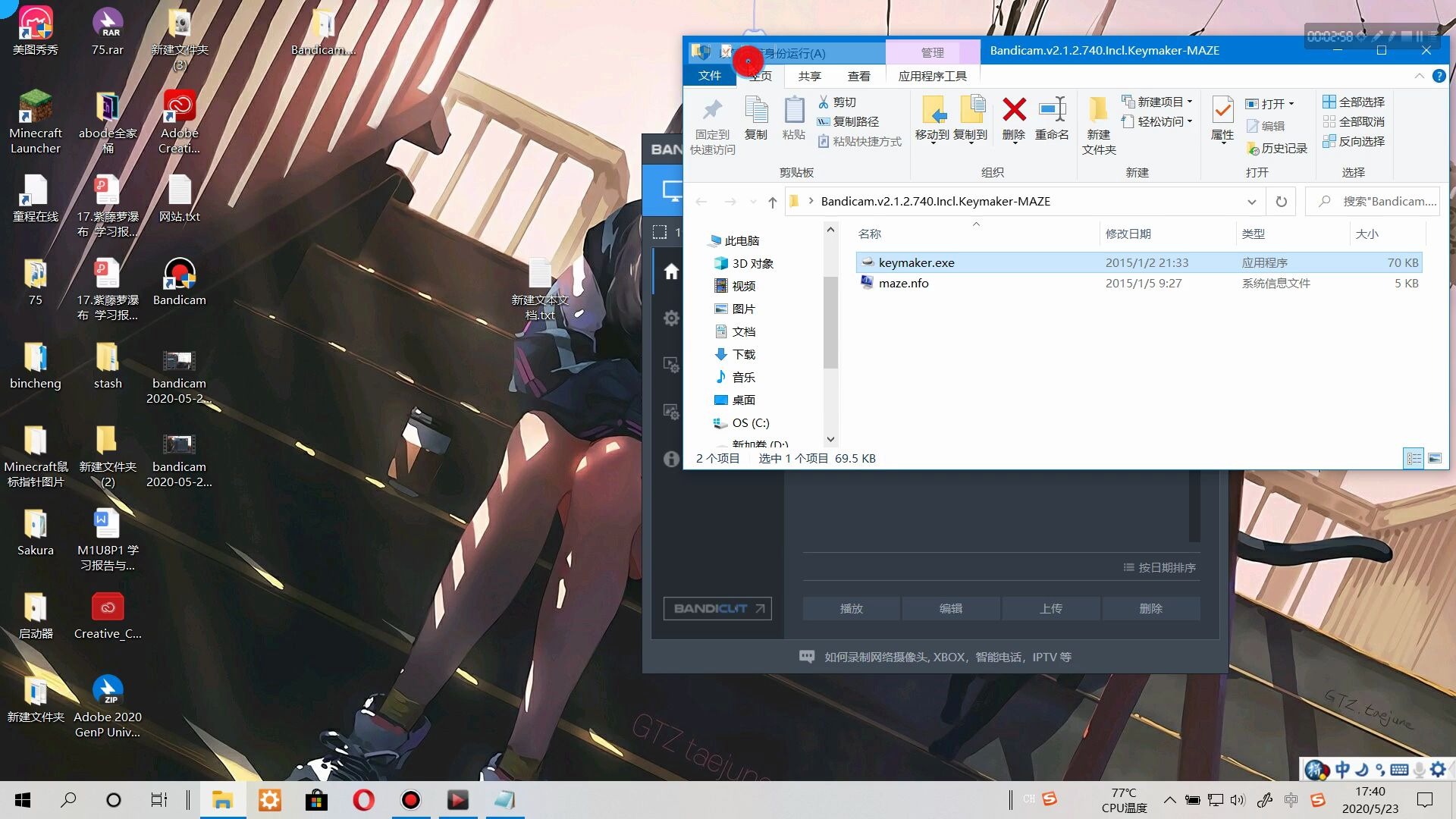Click Paste shortcut (粘贴快捷方式)

(x=859, y=141)
